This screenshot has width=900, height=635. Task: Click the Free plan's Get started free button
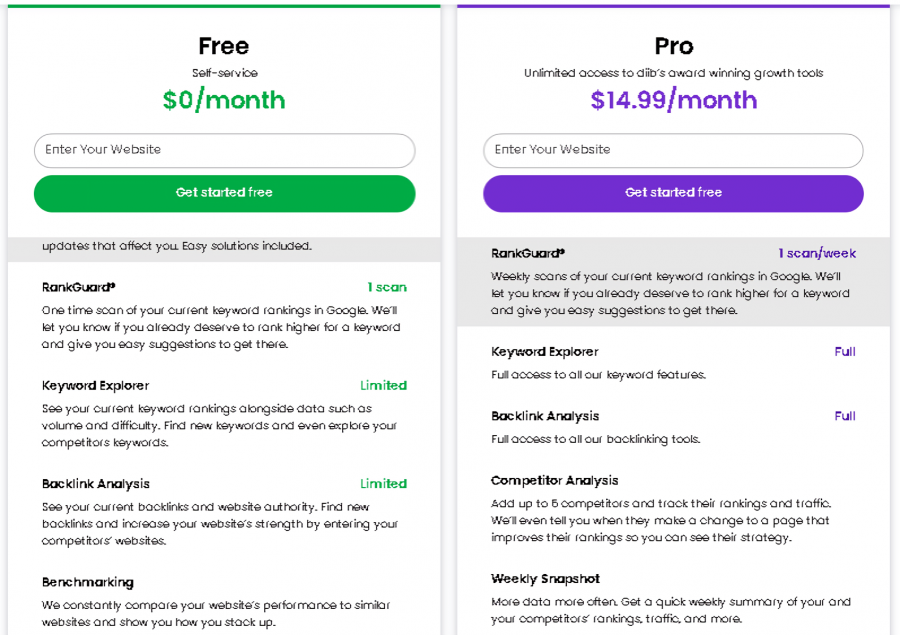click(x=224, y=193)
